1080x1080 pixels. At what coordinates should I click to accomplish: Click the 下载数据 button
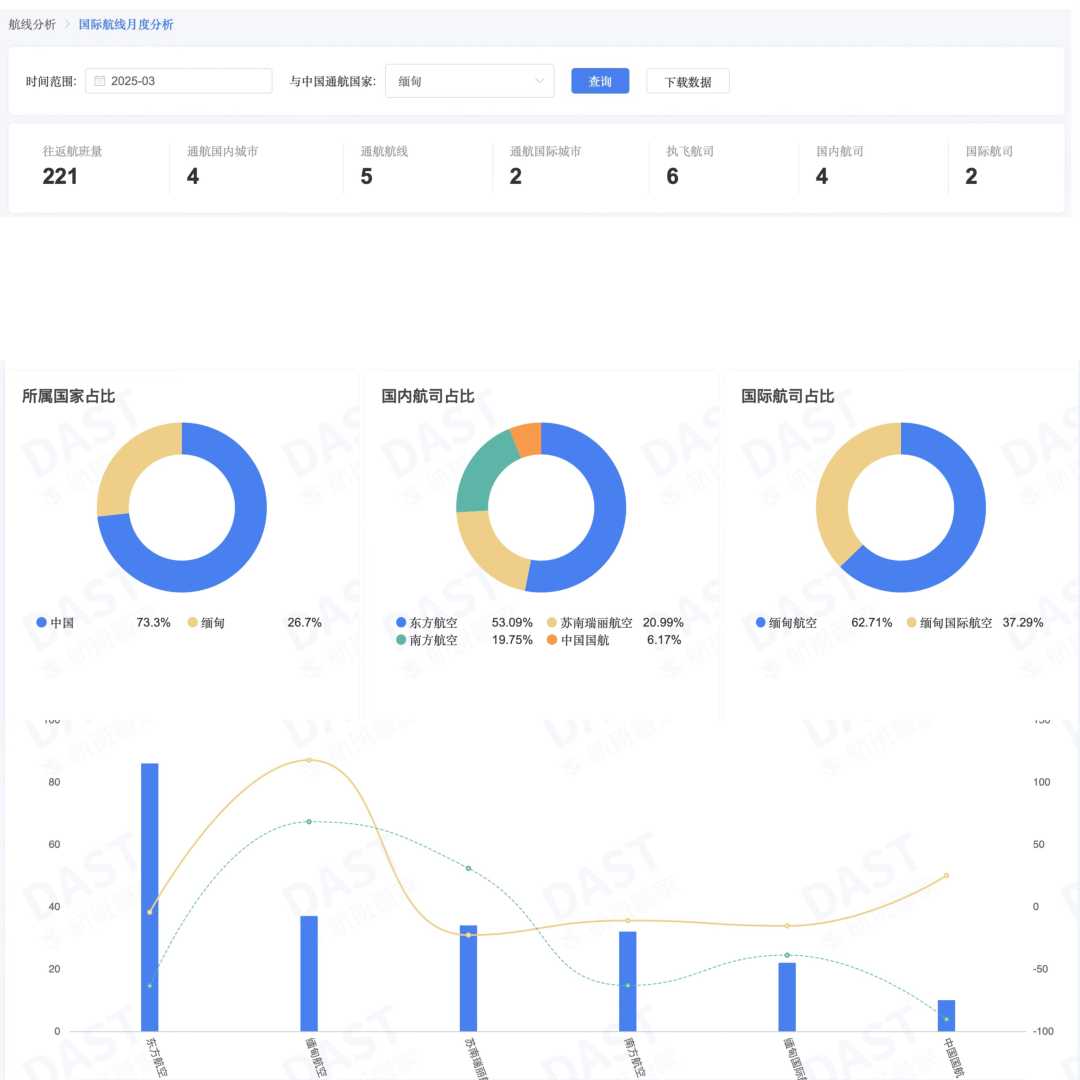tap(687, 81)
